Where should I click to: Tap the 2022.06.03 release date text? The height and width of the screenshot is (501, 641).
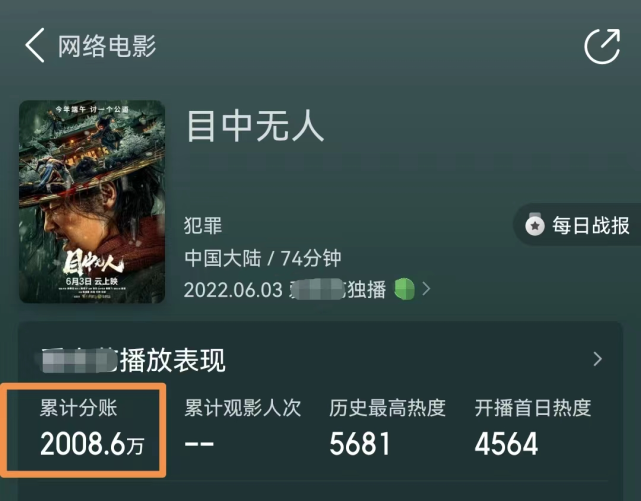pyautogui.click(x=233, y=290)
